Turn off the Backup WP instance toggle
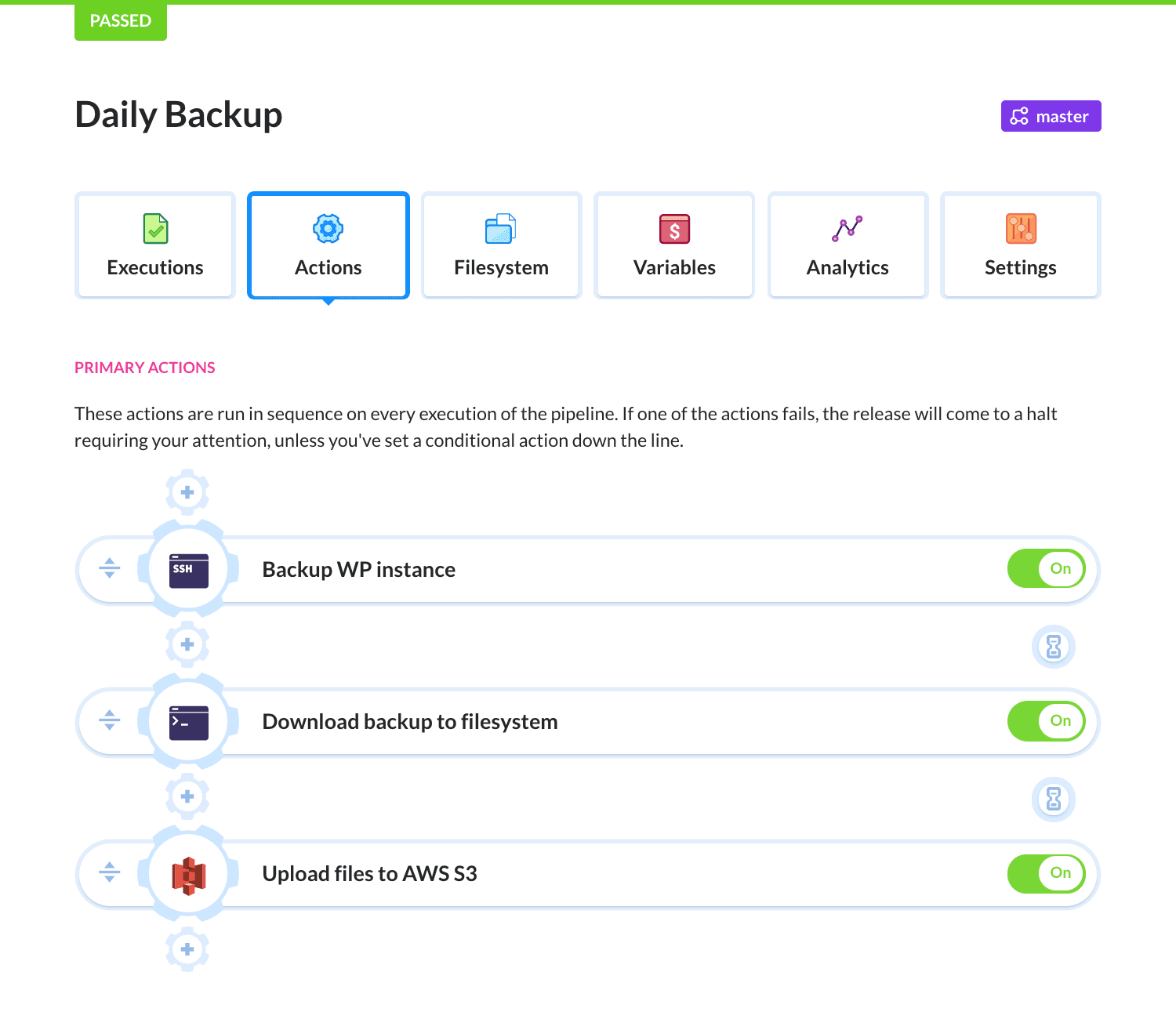 (x=1046, y=569)
